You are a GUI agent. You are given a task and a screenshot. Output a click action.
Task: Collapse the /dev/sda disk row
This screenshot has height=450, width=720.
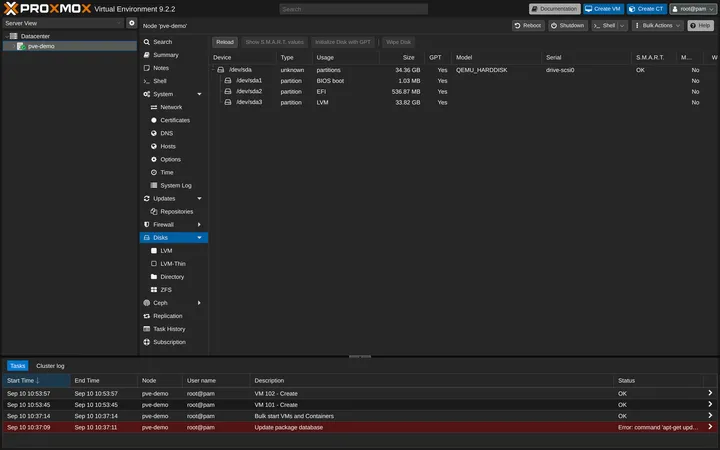click(214, 70)
